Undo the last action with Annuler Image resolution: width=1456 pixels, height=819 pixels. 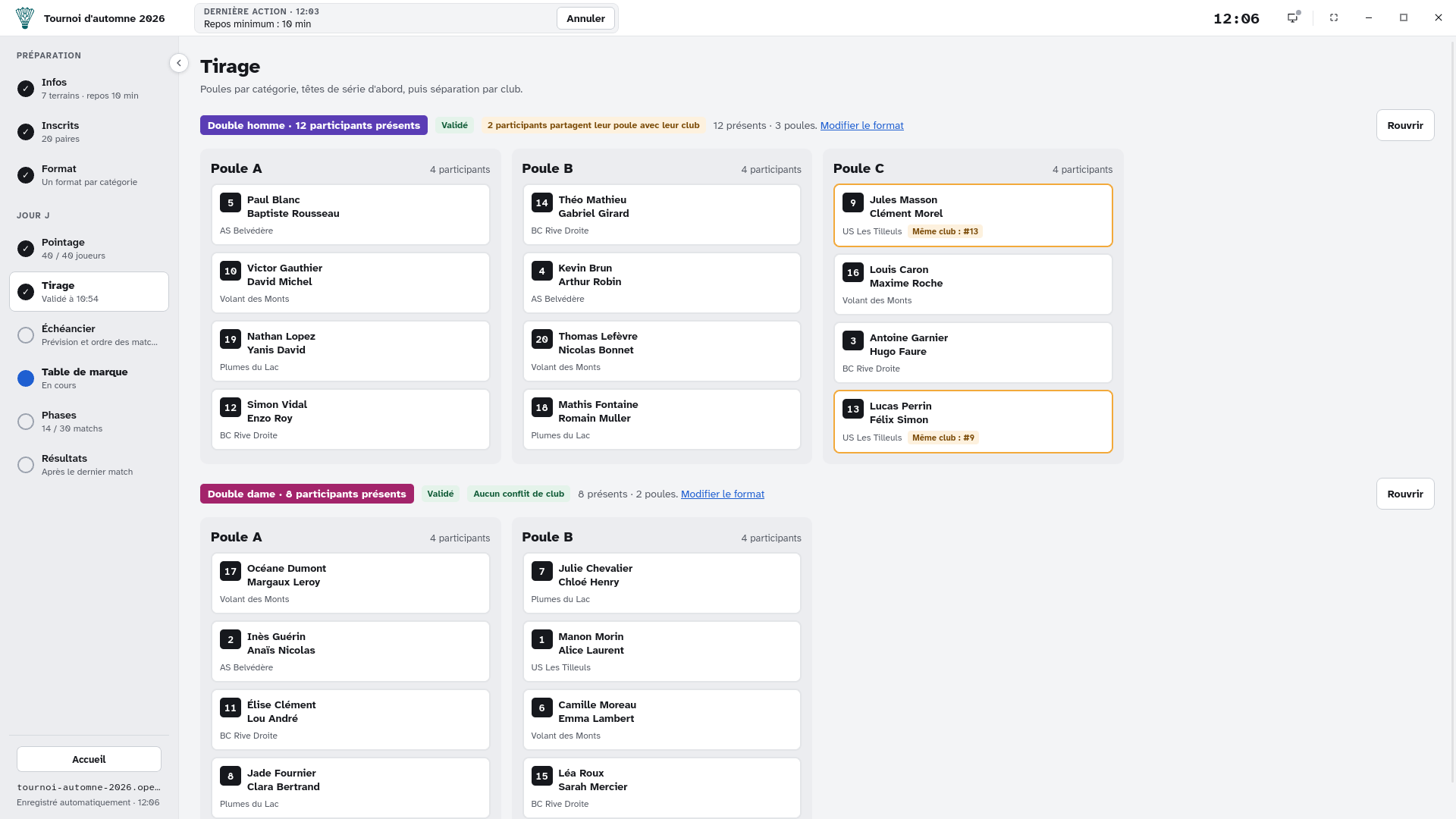[x=585, y=18]
